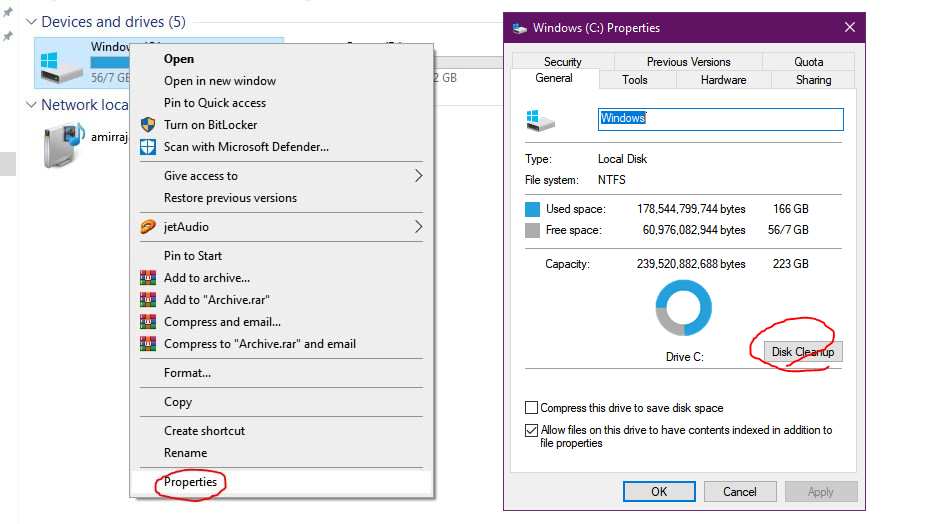Click WinRAR icon beside Compress to Archive.rar and email

[x=148, y=344]
